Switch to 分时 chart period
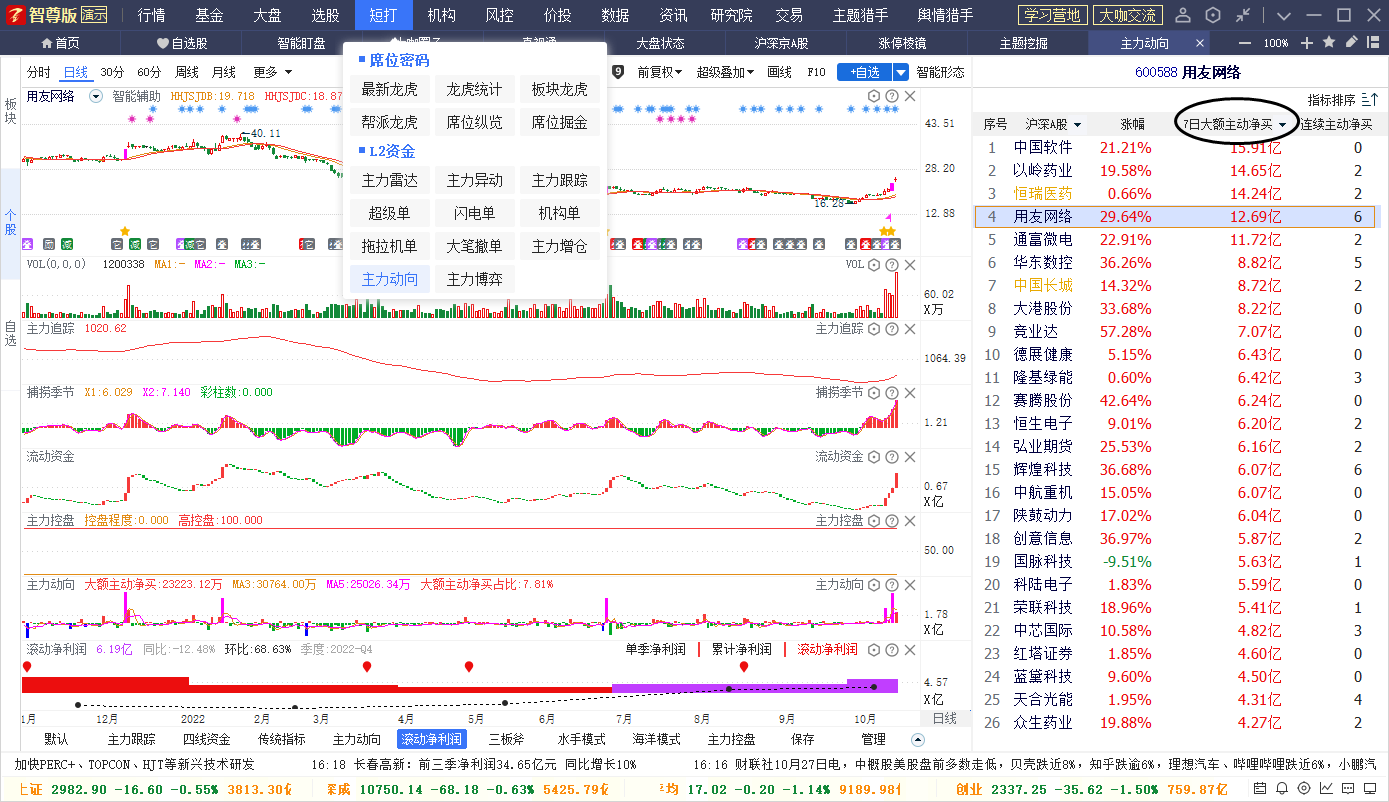Screen dimensions: 1389x802 (x=39, y=72)
